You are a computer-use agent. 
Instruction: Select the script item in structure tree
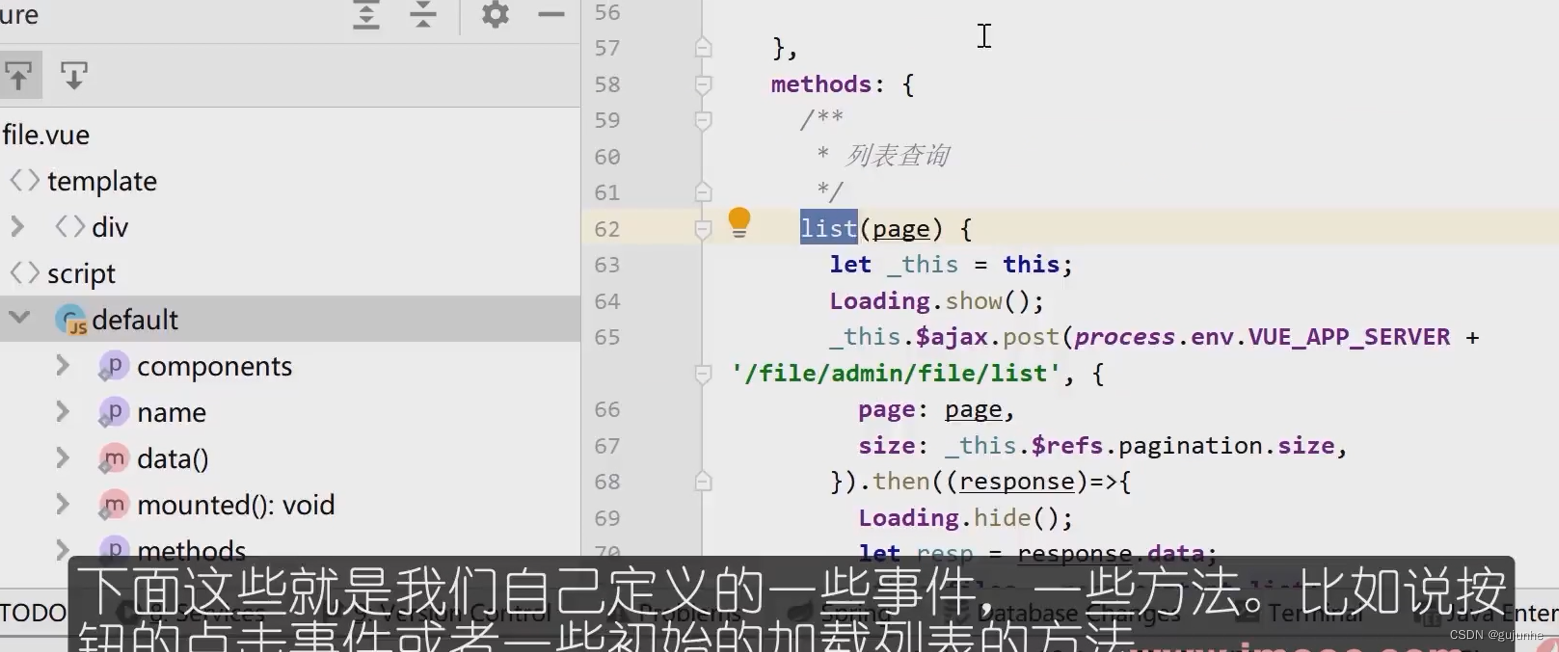pos(81,274)
